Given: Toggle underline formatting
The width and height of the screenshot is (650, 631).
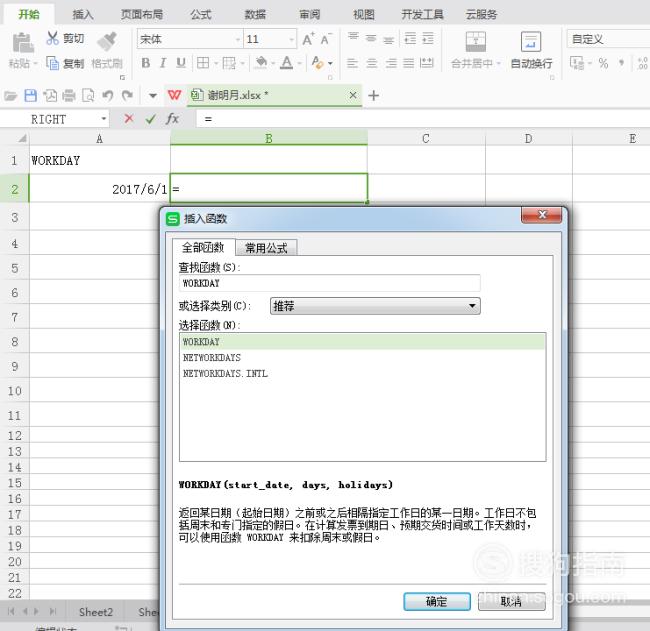Looking at the screenshot, I should click(181, 63).
